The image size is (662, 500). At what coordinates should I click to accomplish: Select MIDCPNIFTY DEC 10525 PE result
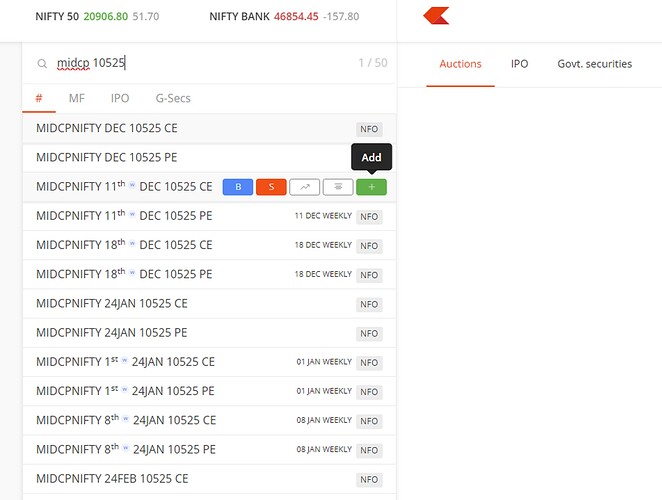209,158
